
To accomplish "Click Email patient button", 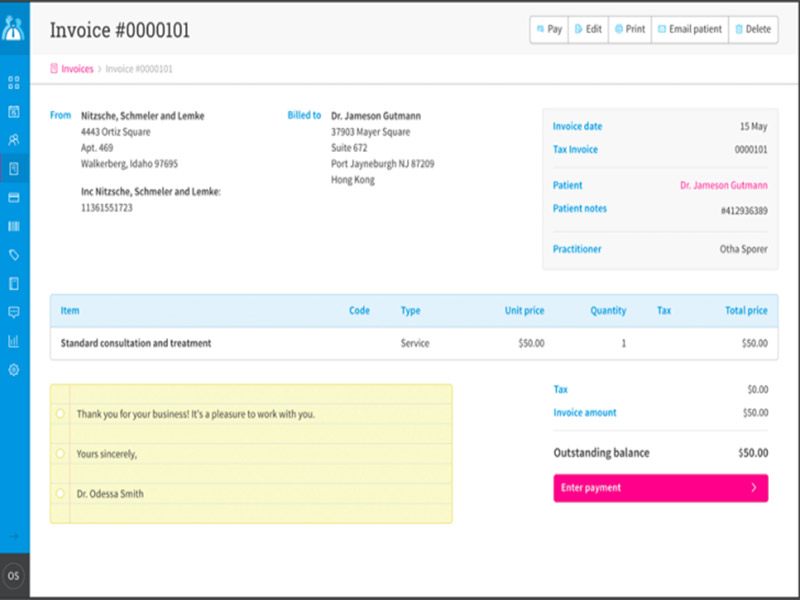I will pos(690,30).
